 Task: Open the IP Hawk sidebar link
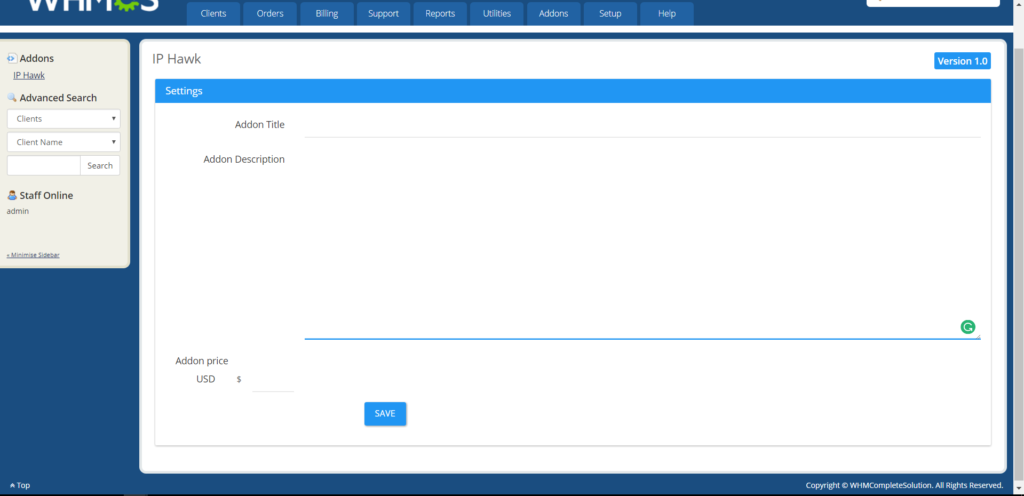(29, 76)
